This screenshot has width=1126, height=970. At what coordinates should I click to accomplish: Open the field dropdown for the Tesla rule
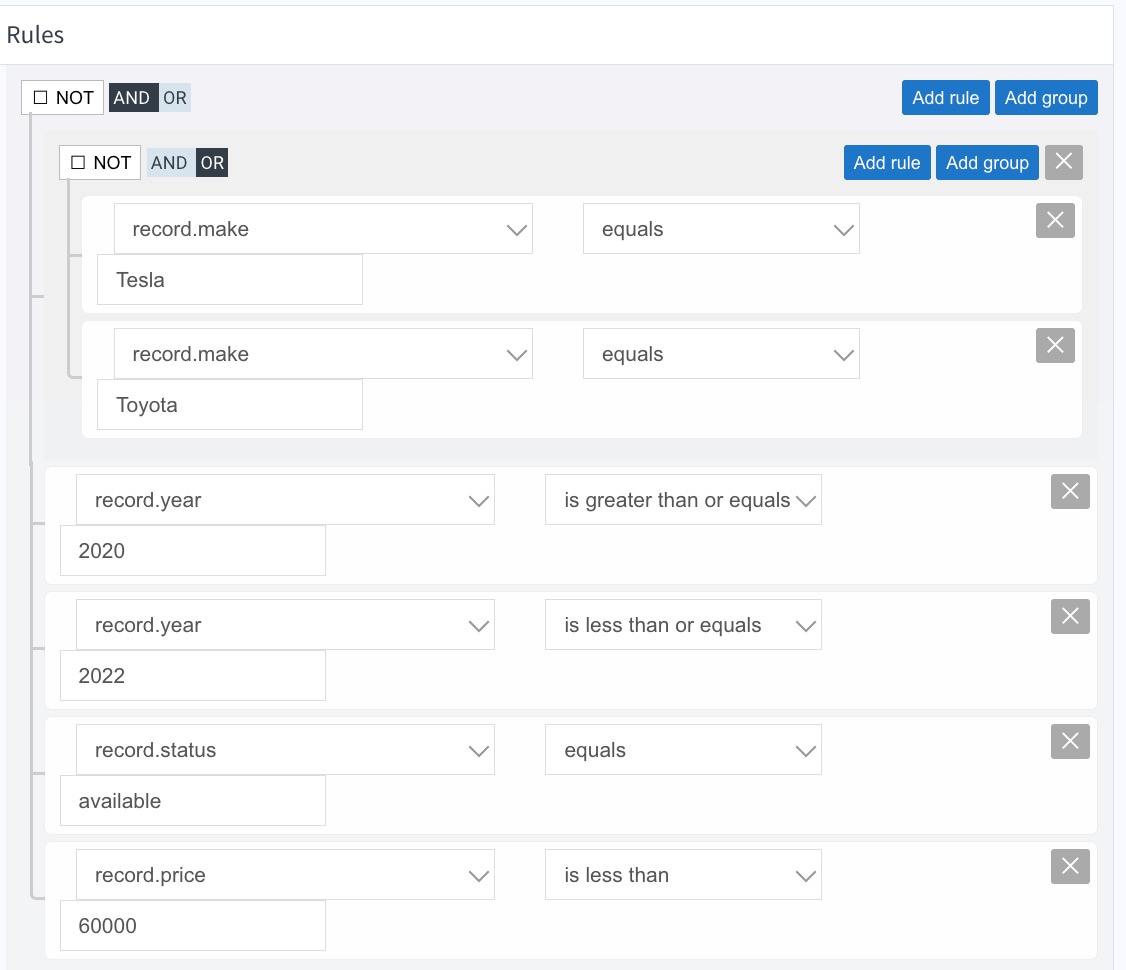coord(324,228)
